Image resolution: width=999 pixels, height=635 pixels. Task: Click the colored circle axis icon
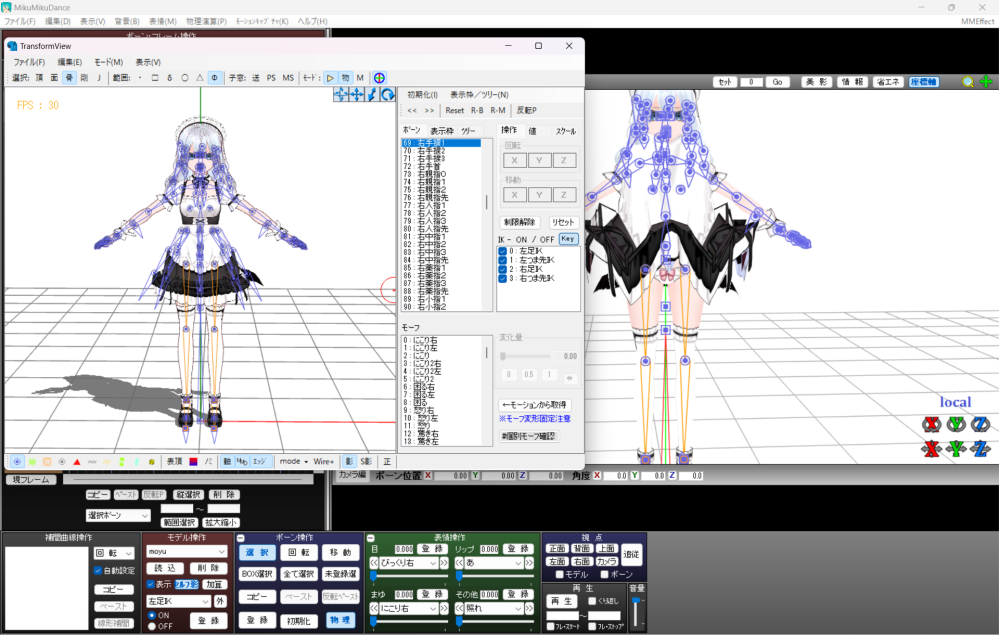tap(379, 78)
